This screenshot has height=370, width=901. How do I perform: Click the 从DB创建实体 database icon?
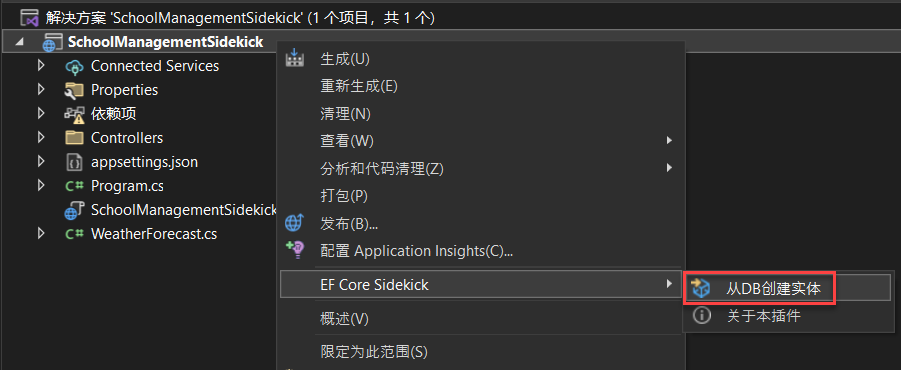701,288
